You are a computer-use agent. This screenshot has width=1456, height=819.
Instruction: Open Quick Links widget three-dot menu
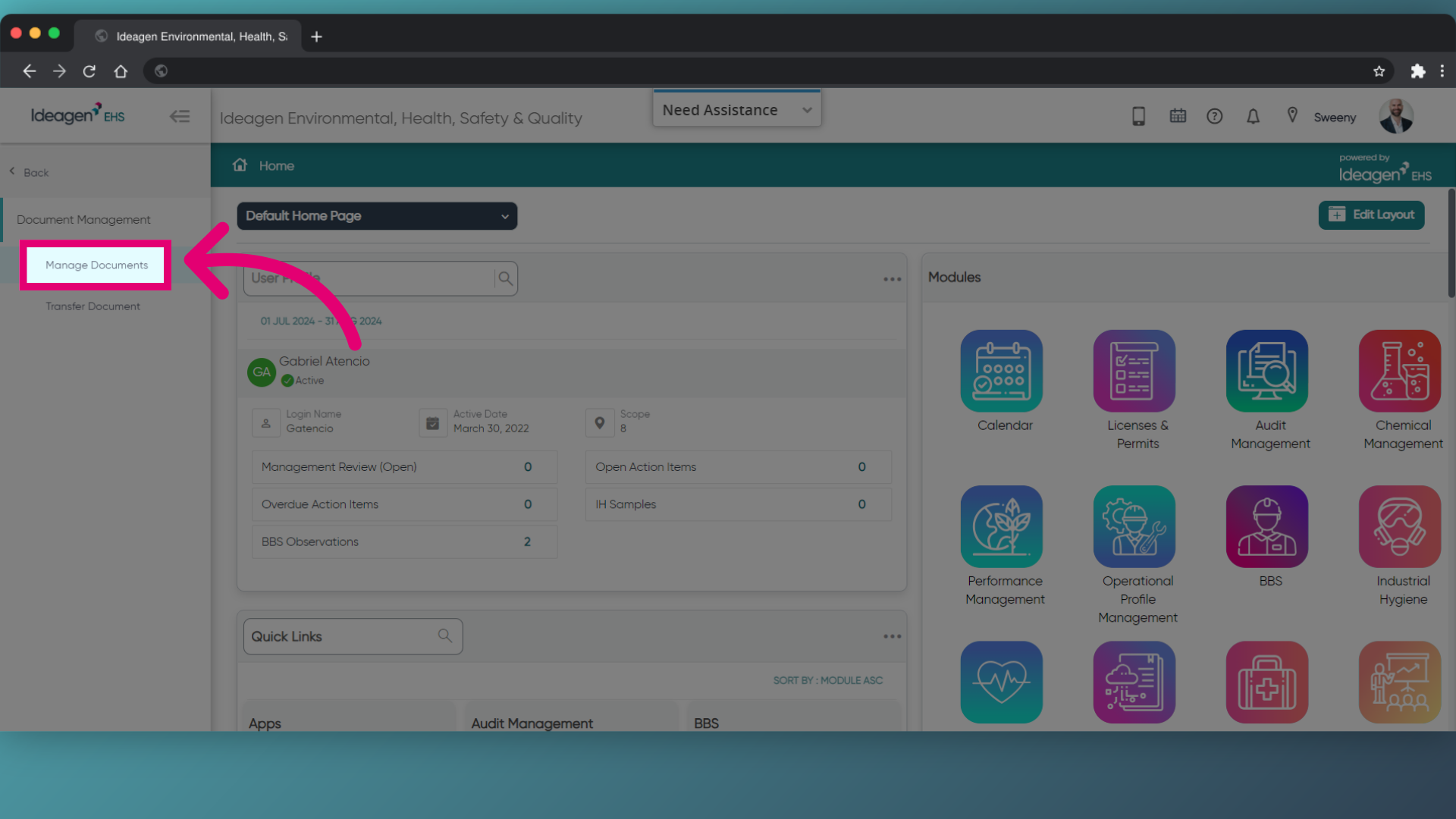(892, 636)
